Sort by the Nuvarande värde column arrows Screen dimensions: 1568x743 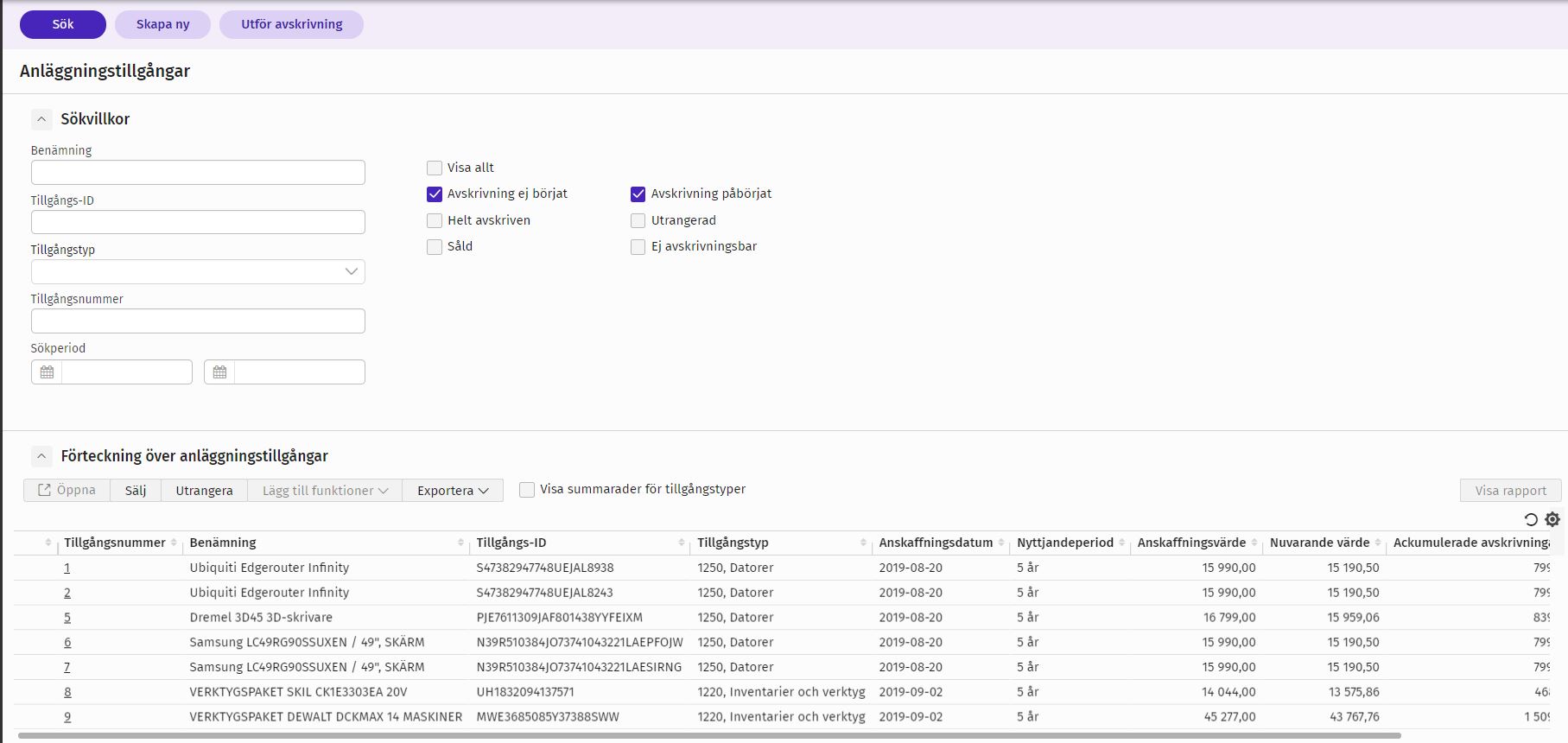tap(1378, 543)
